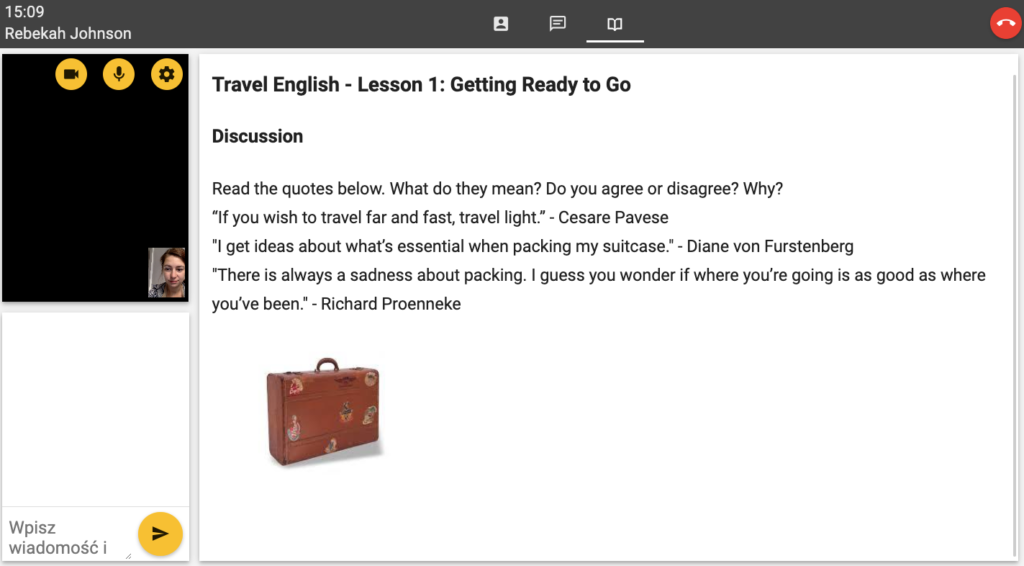This screenshot has width=1024, height=566.
Task: Click the Richard Proenneke quote text
Action: pos(598,275)
